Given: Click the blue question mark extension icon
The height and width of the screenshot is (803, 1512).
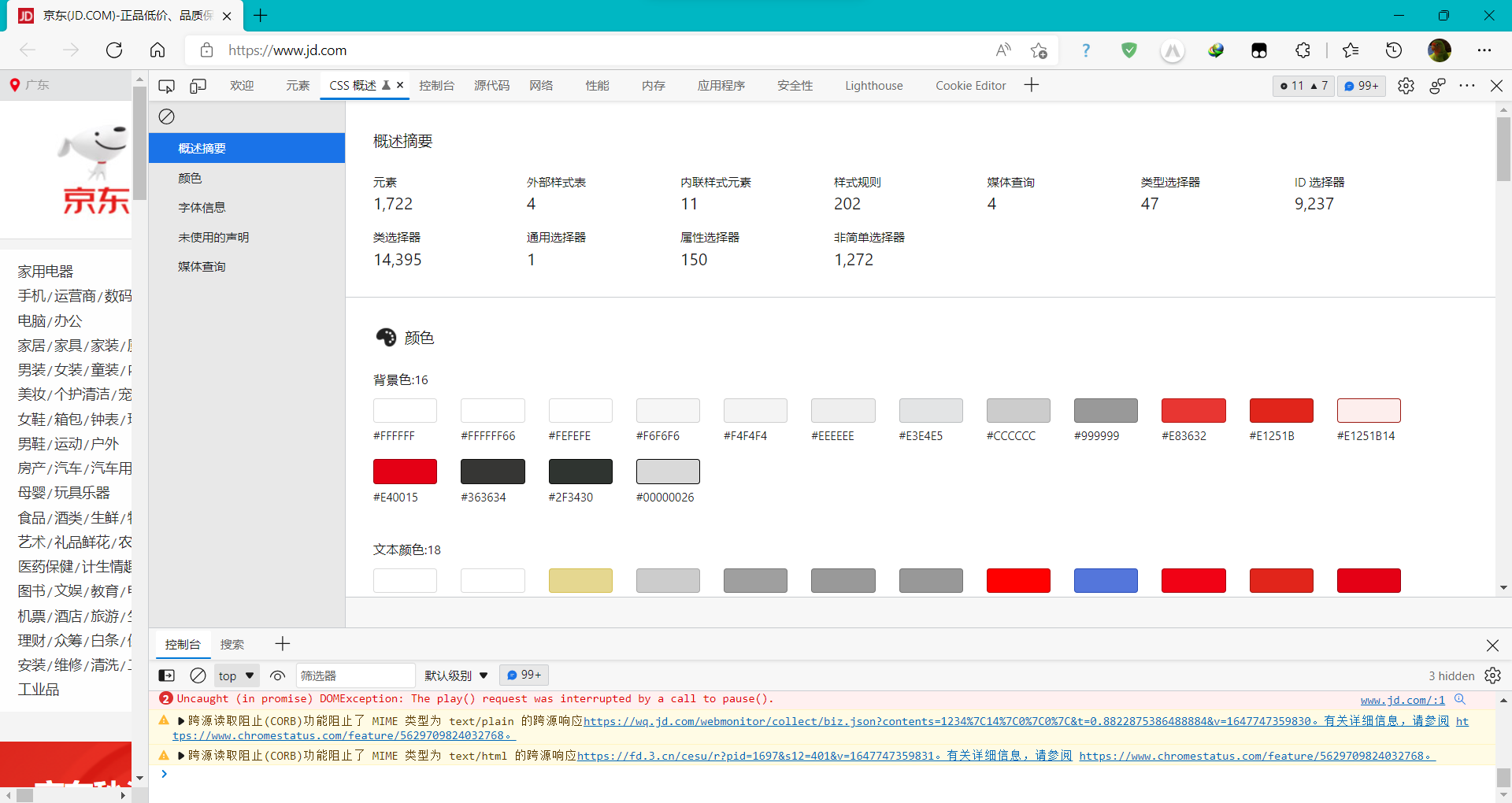Looking at the screenshot, I should point(1086,50).
